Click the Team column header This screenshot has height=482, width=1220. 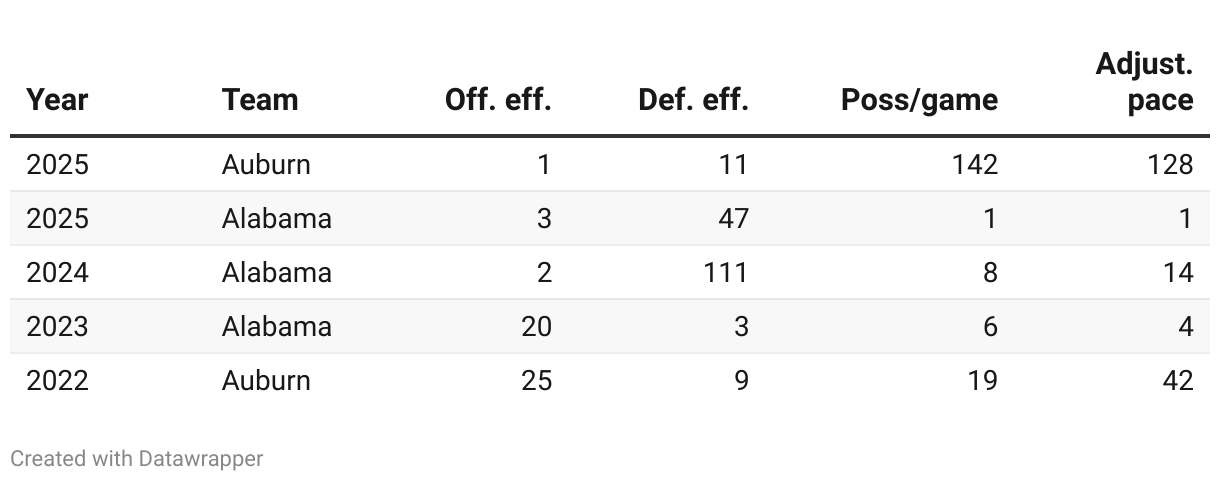260,100
